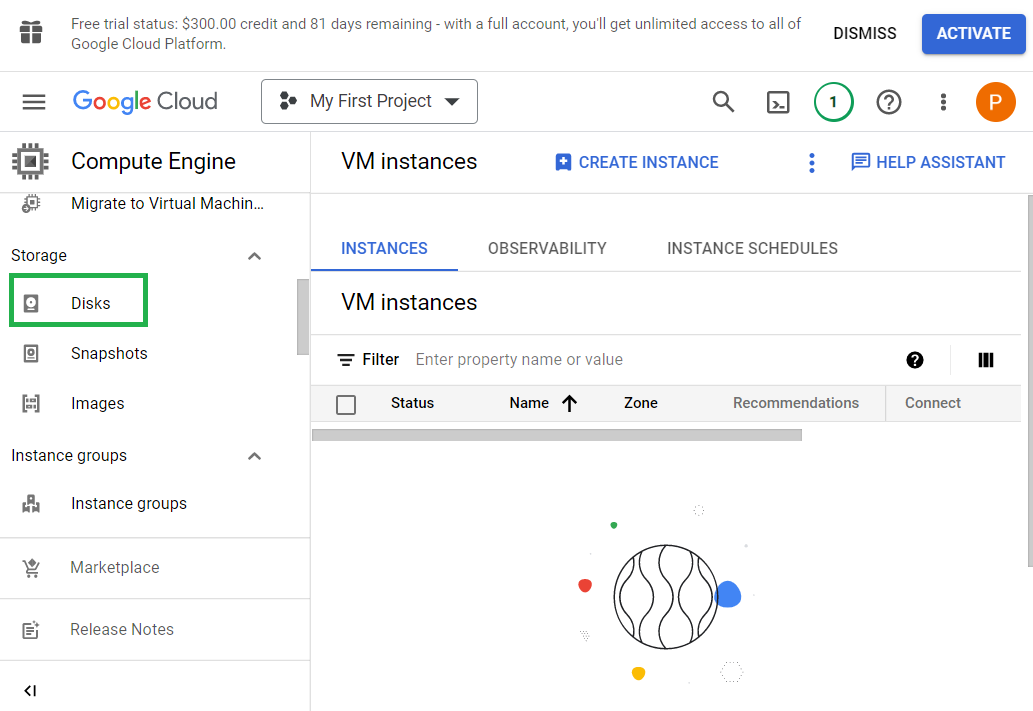Screen dimensions: 1033x711
Task: Click the Filter lines icon
Action: (x=345, y=360)
